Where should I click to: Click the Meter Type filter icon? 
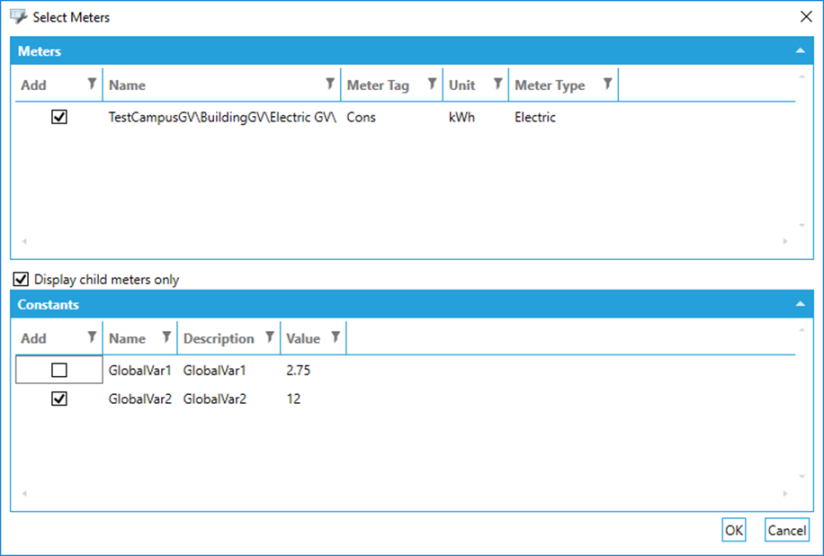(607, 84)
